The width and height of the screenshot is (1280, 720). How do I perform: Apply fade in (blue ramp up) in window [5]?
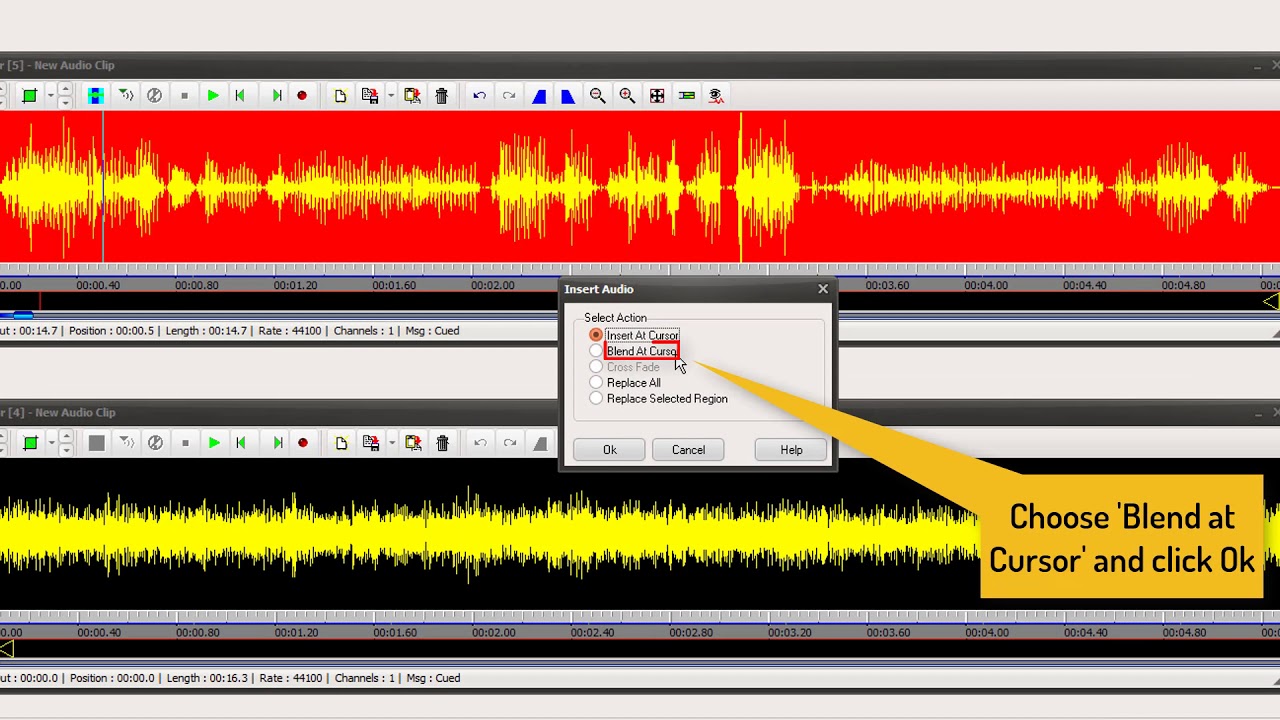tap(539, 96)
